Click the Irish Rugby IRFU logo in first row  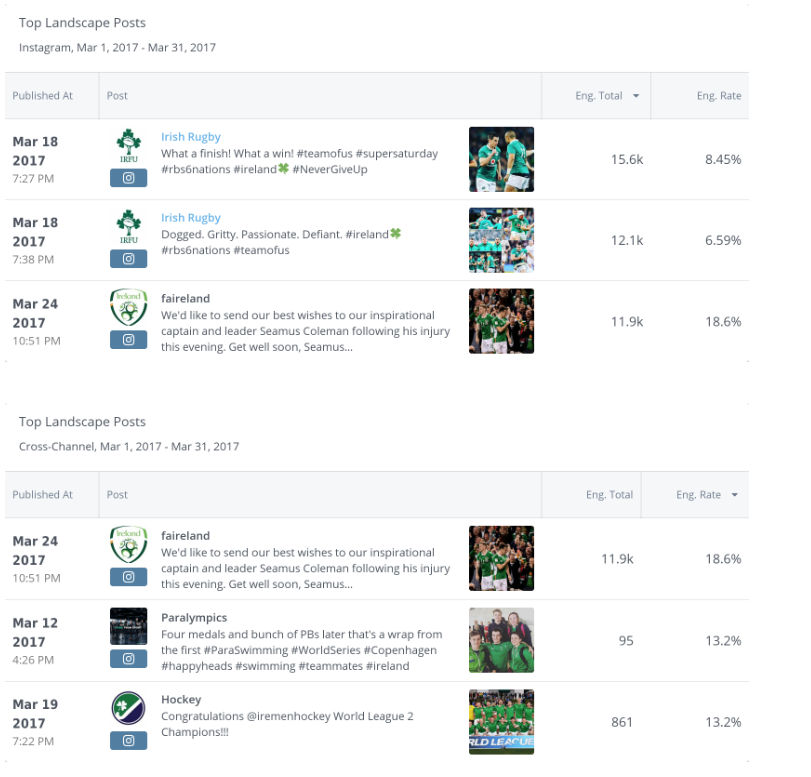128,145
